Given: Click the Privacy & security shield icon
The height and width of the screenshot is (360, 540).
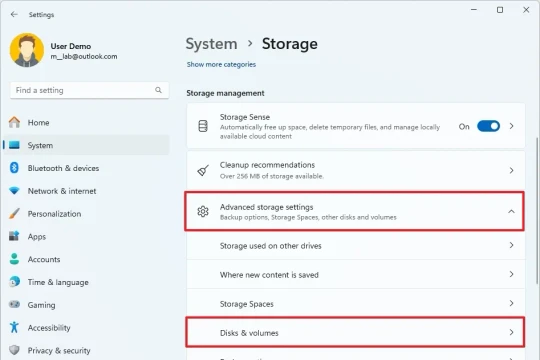Looking at the screenshot, I should pyautogui.click(x=14, y=350).
